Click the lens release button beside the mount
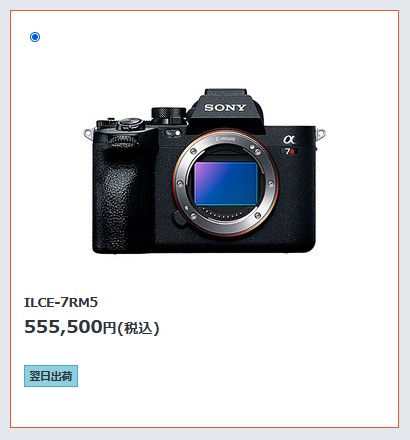This screenshot has height=440, width=410. tap(179, 218)
